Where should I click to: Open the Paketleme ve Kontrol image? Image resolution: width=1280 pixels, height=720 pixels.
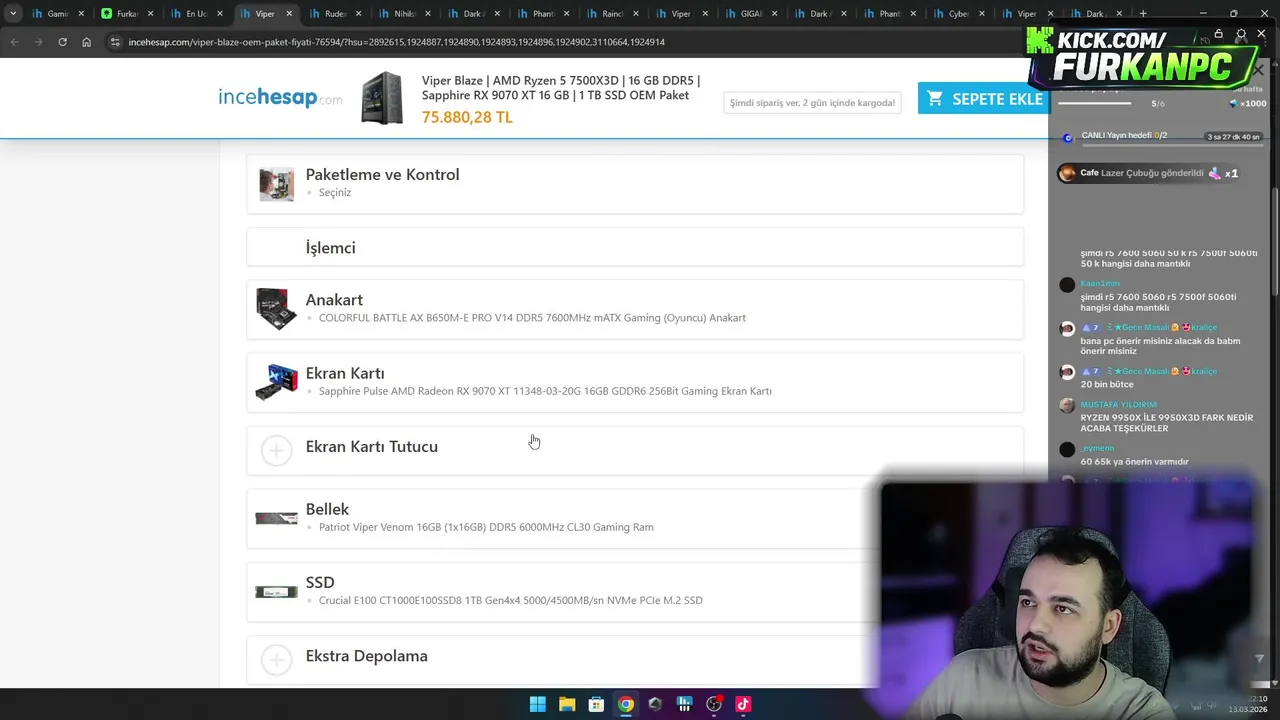[277, 183]
